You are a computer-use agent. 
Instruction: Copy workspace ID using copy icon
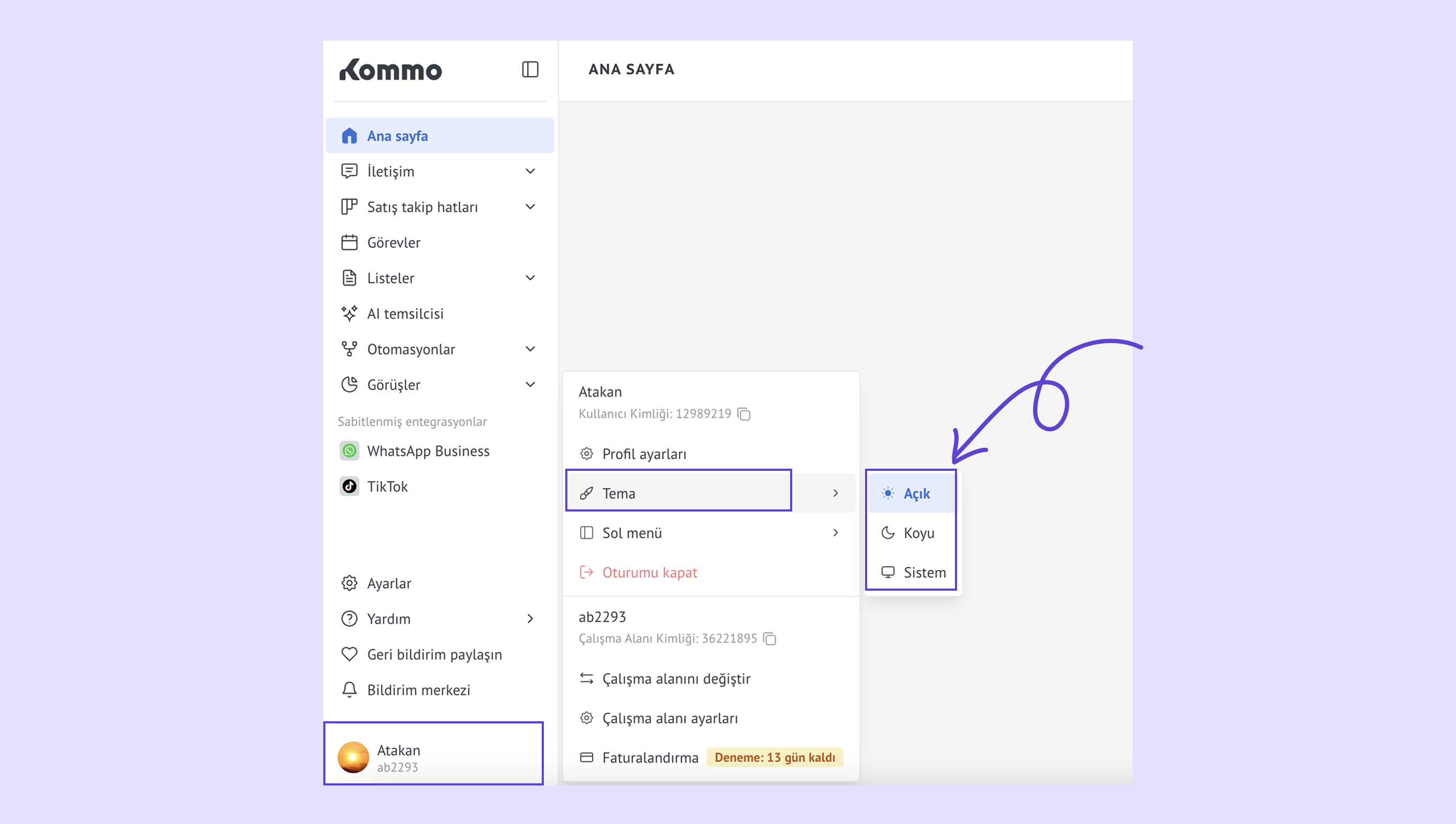pyautogui.click(x=770, y=639)
